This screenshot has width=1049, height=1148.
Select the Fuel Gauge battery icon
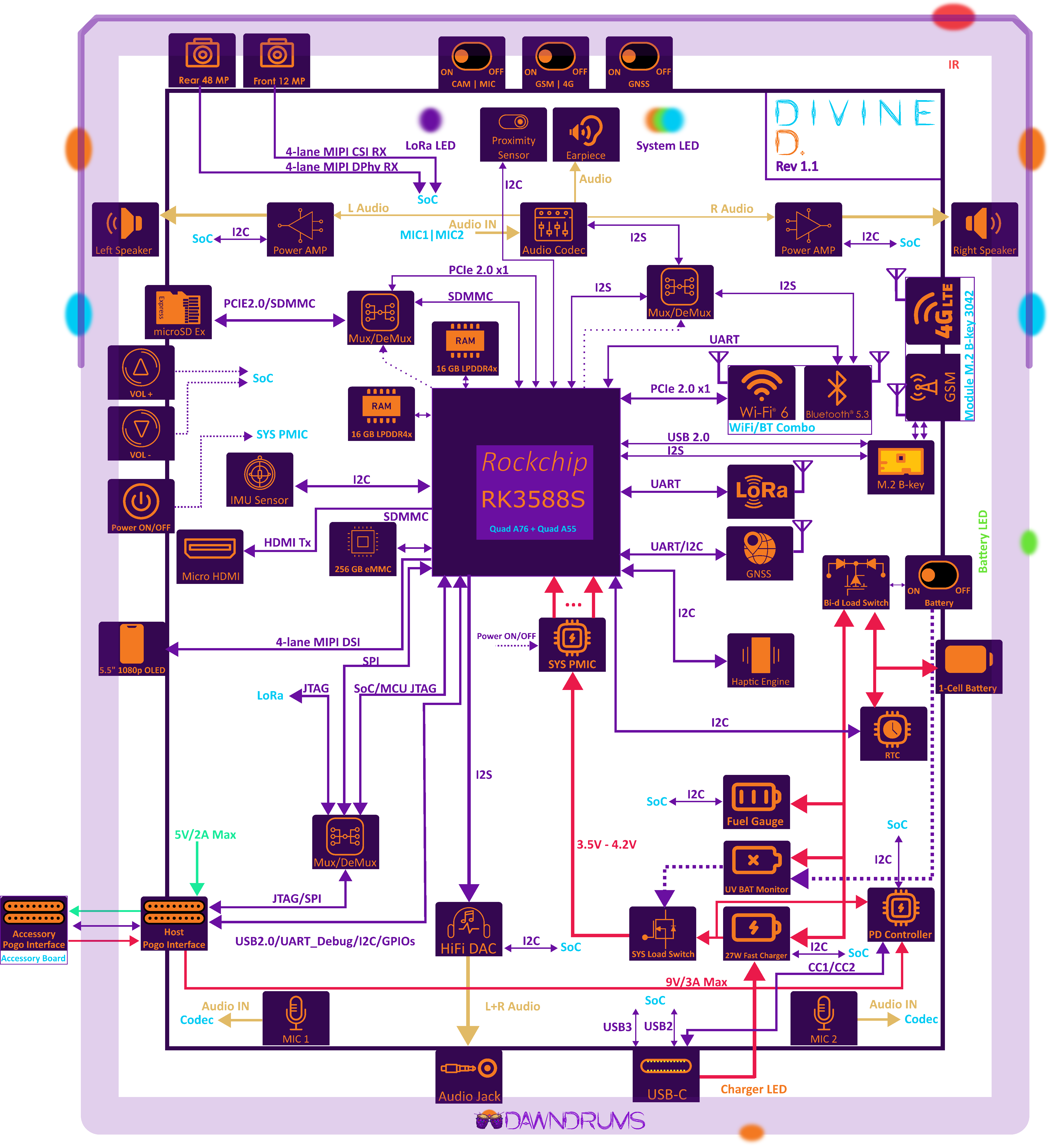click(x=756, y=797)
